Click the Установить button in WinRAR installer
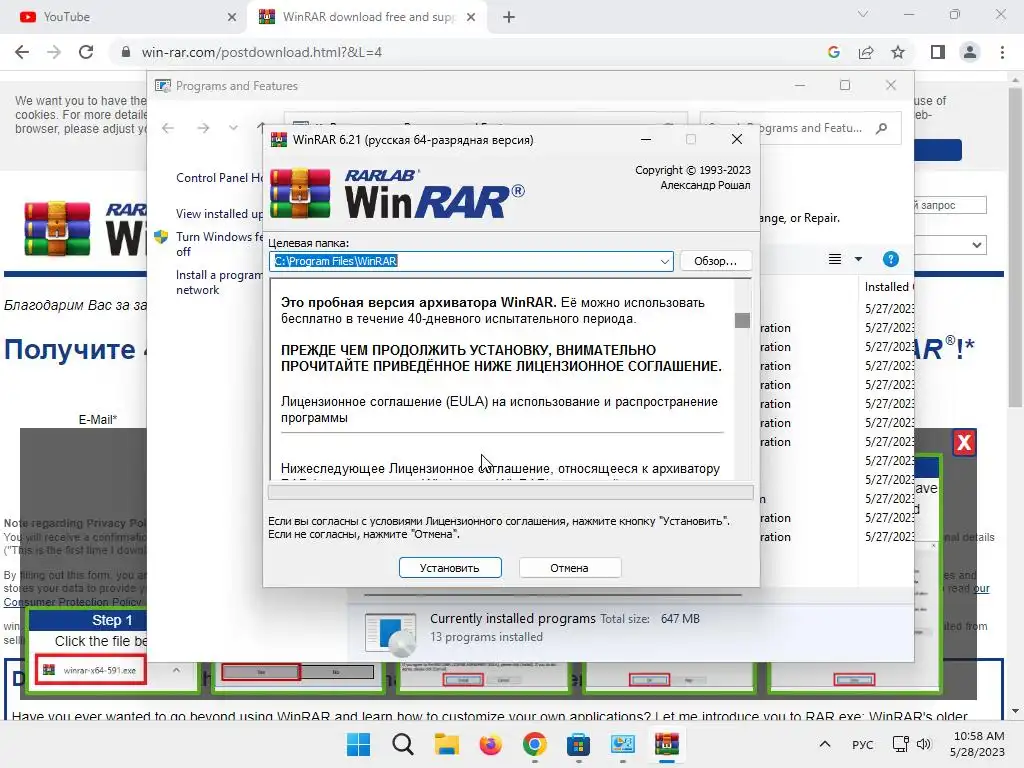The height and width of the screenshot is (768, 1024). tap(450, 568)
